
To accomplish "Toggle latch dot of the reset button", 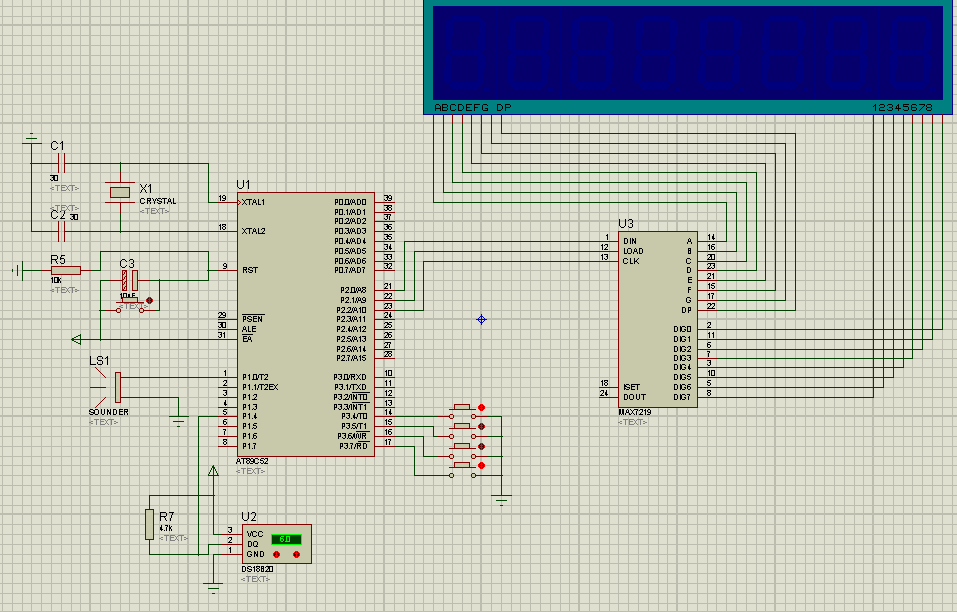I will 150,301.
